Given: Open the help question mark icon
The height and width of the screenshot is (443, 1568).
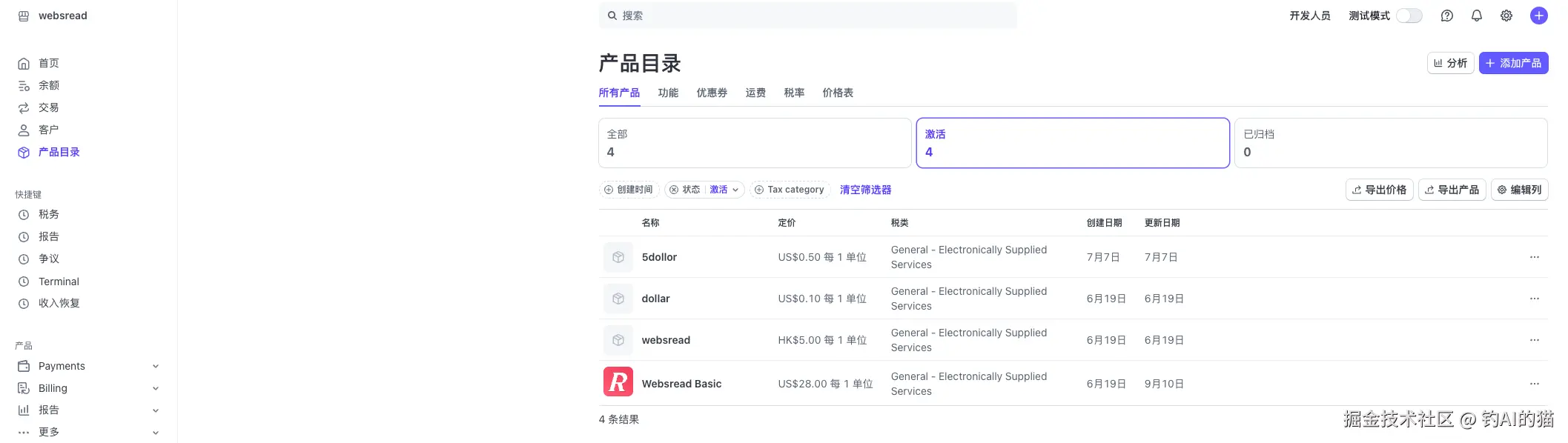Looking at the screenshot, I should tap(1446, 16).
